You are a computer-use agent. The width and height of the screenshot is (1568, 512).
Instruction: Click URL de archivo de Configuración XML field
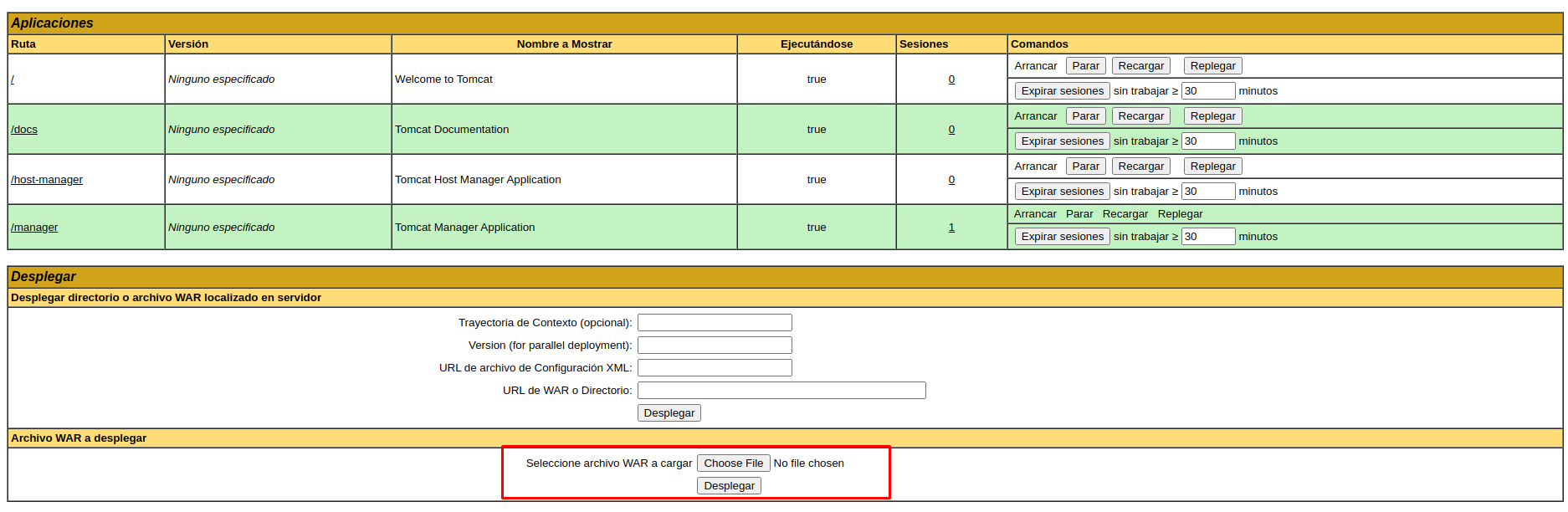click(715, 368)
